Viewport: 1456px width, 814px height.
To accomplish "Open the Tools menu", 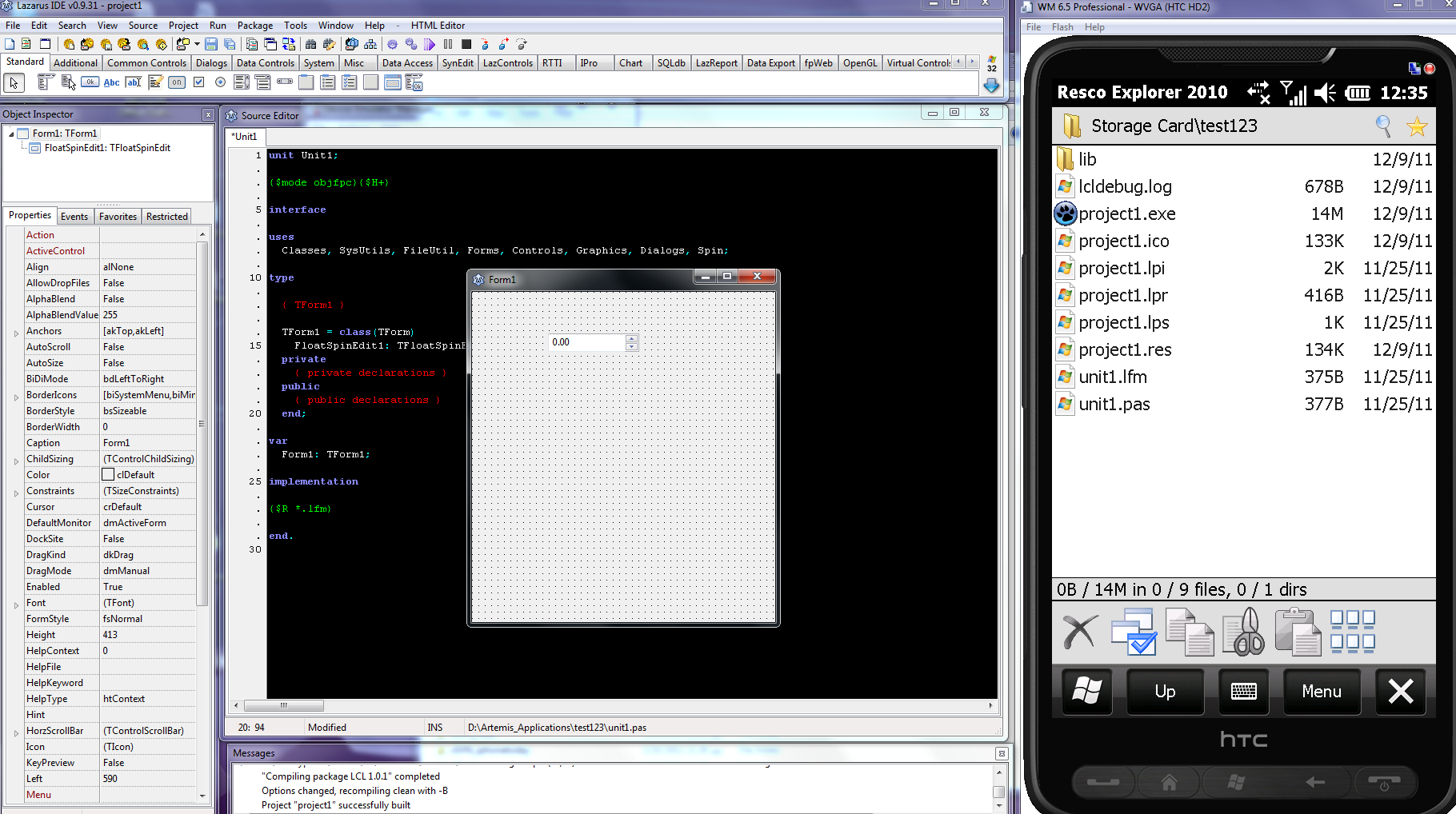I will (x=295, y=25).
